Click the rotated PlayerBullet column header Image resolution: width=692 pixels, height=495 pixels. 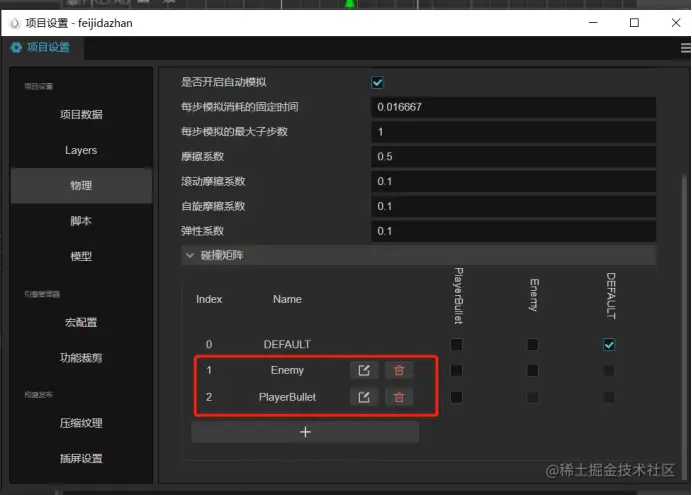tap(459, 296)
